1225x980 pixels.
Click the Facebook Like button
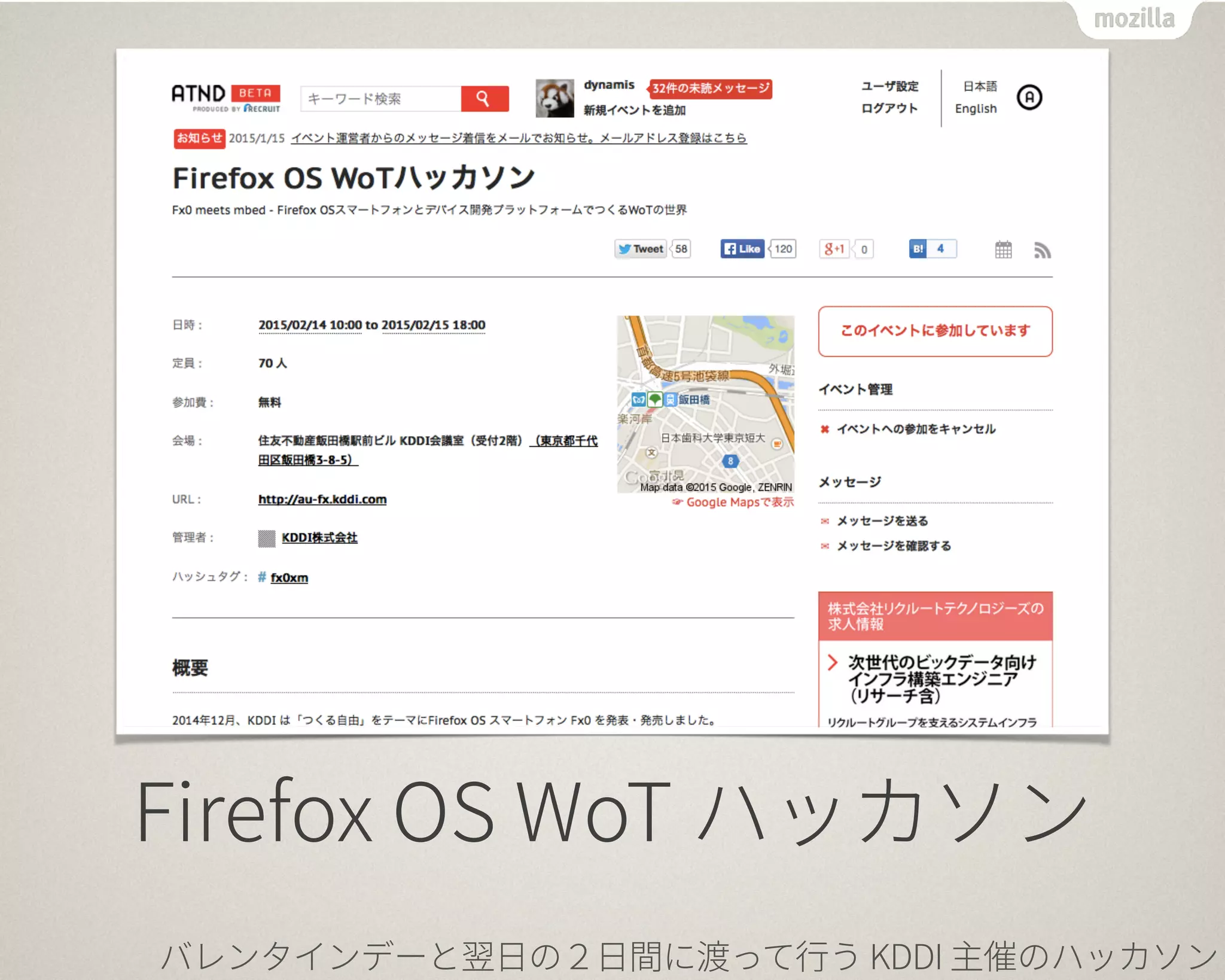point(742,249)
